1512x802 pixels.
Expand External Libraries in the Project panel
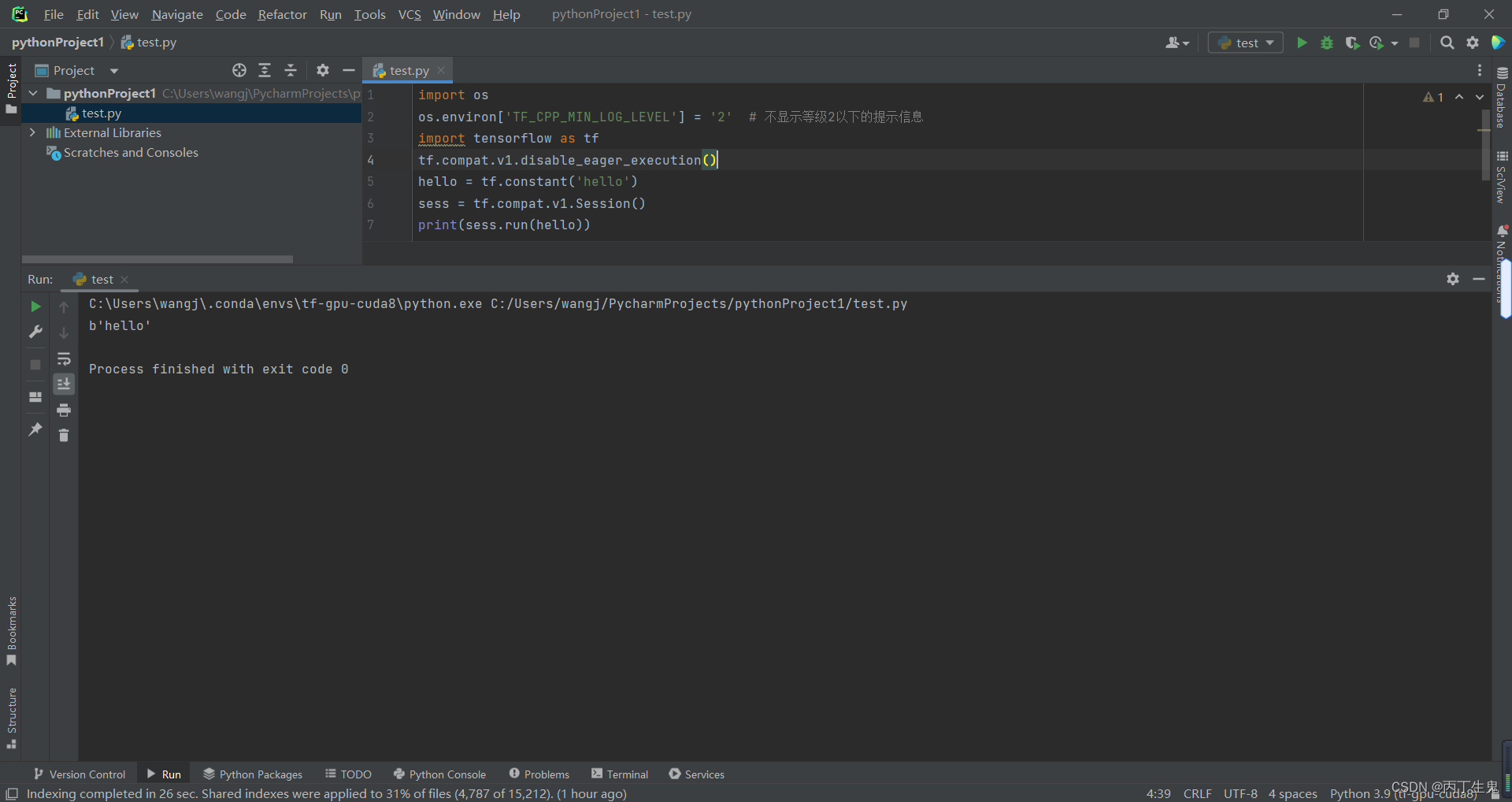pos(32,132)
